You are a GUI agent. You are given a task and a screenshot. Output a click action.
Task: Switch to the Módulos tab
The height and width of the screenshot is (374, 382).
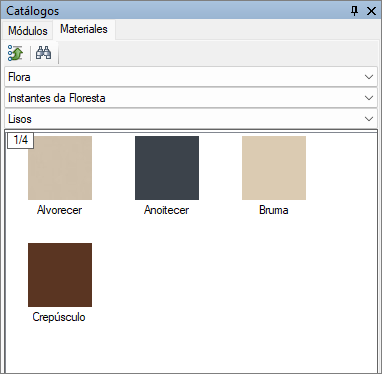(28, 31)
